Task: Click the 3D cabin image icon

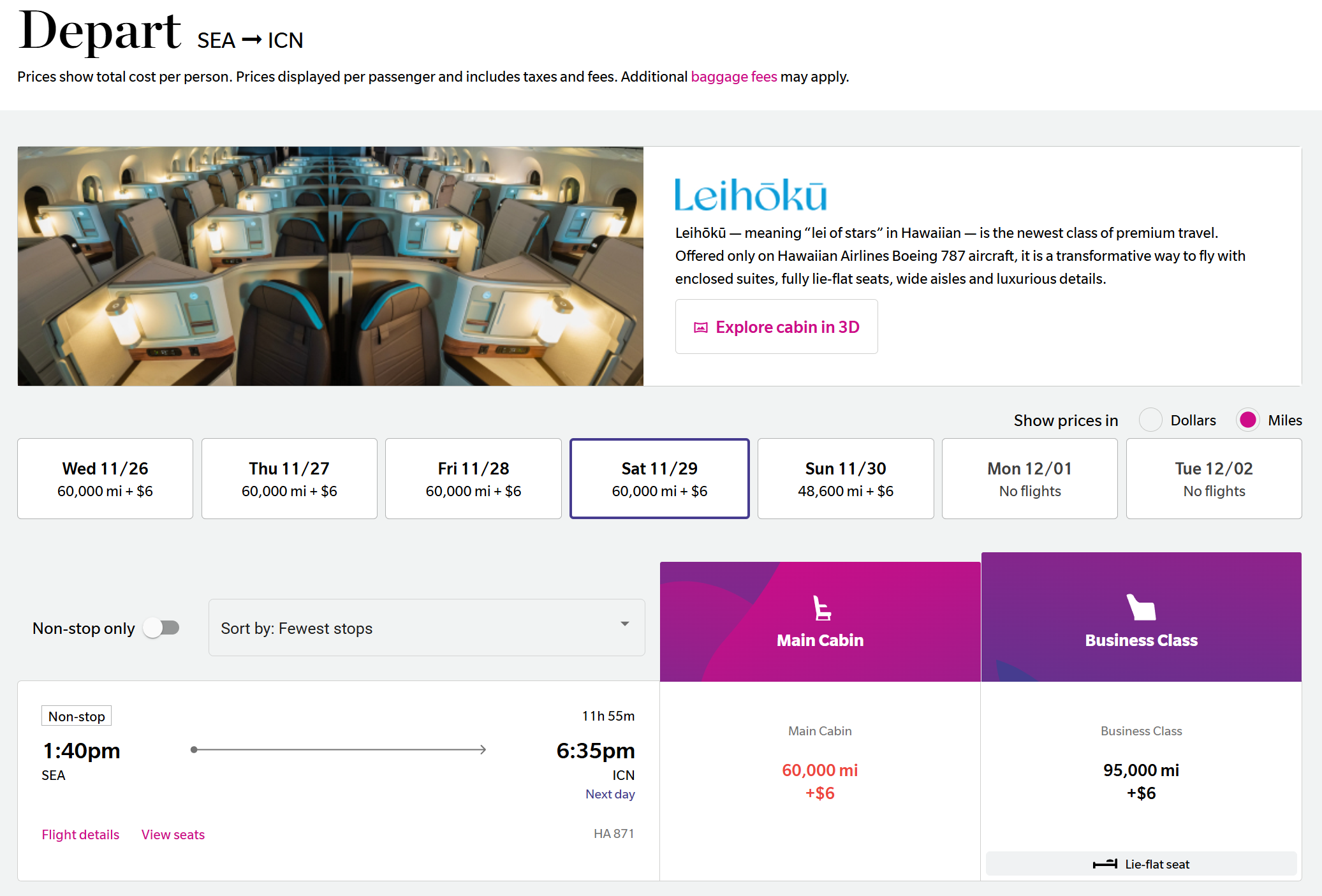Action: pyautogui.click(x=700, y=327)
